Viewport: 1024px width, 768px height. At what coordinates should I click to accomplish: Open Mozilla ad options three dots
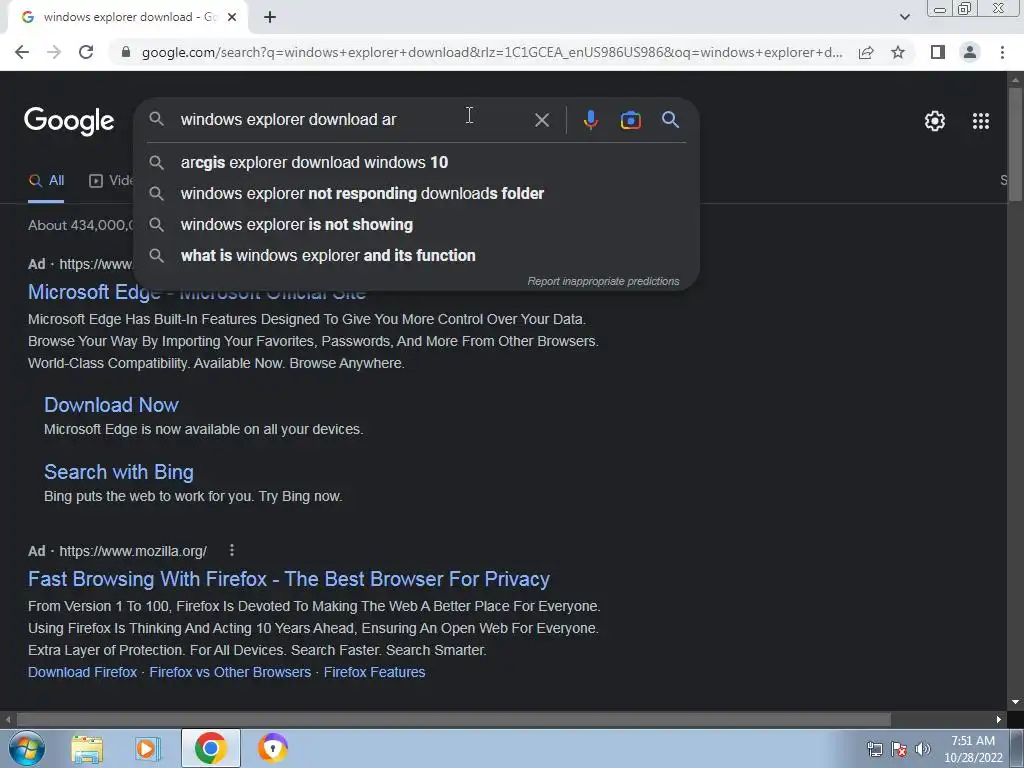pyautogui.click(x=232, y=551)
